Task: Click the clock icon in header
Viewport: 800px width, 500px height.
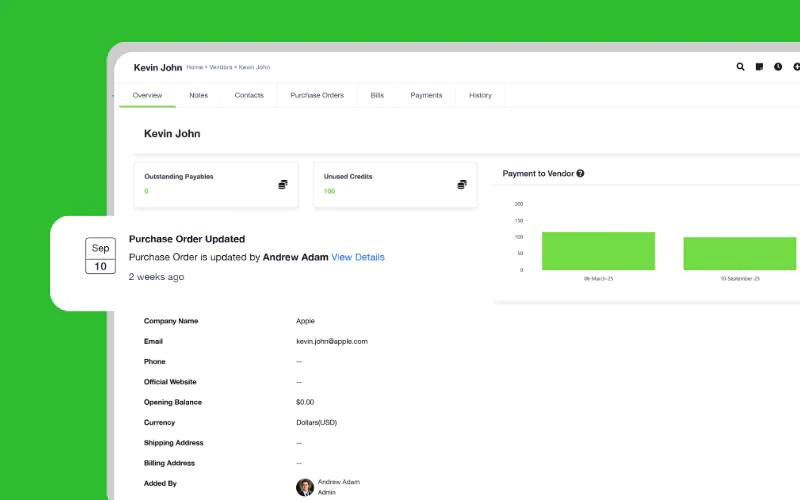Action: point(778,67)
